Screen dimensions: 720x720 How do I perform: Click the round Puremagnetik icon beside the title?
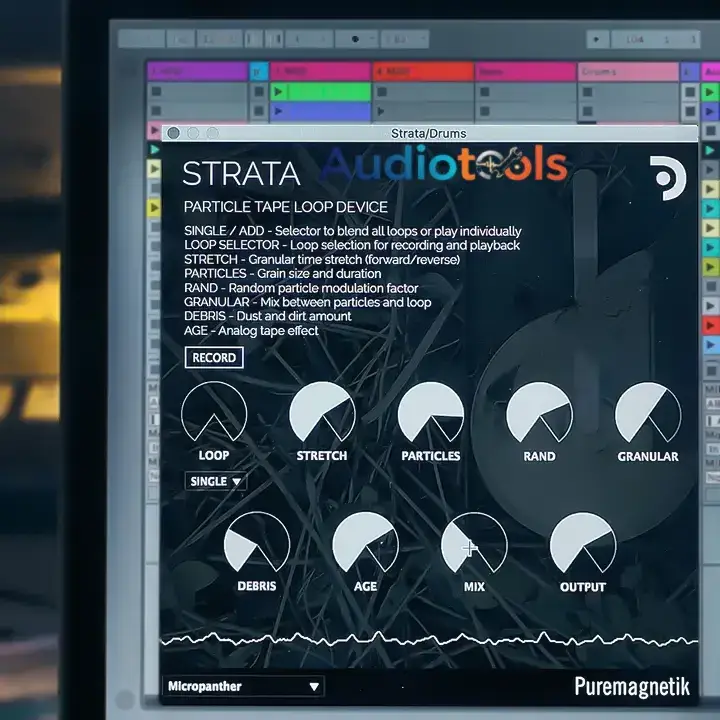pos(668,178)
